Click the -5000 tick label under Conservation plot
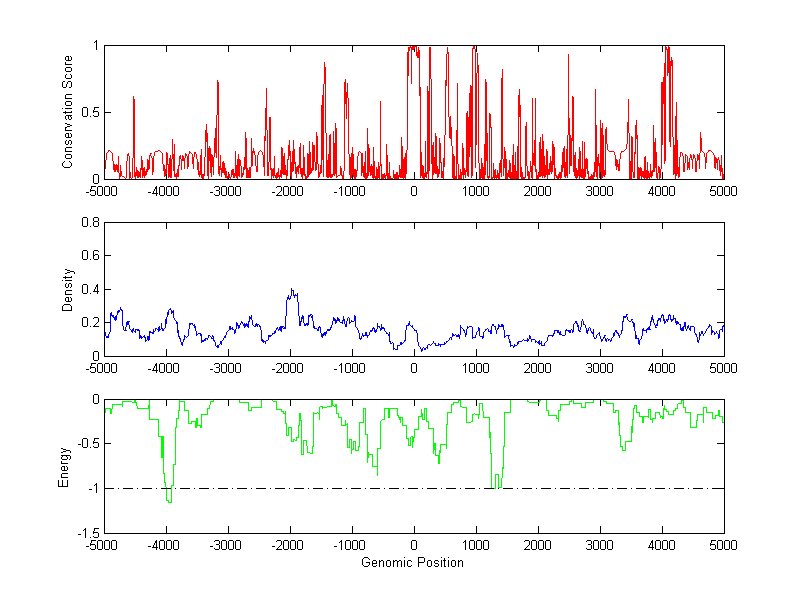Image resolution: width=800 pixels, height=599 pixels. point(104,191)
